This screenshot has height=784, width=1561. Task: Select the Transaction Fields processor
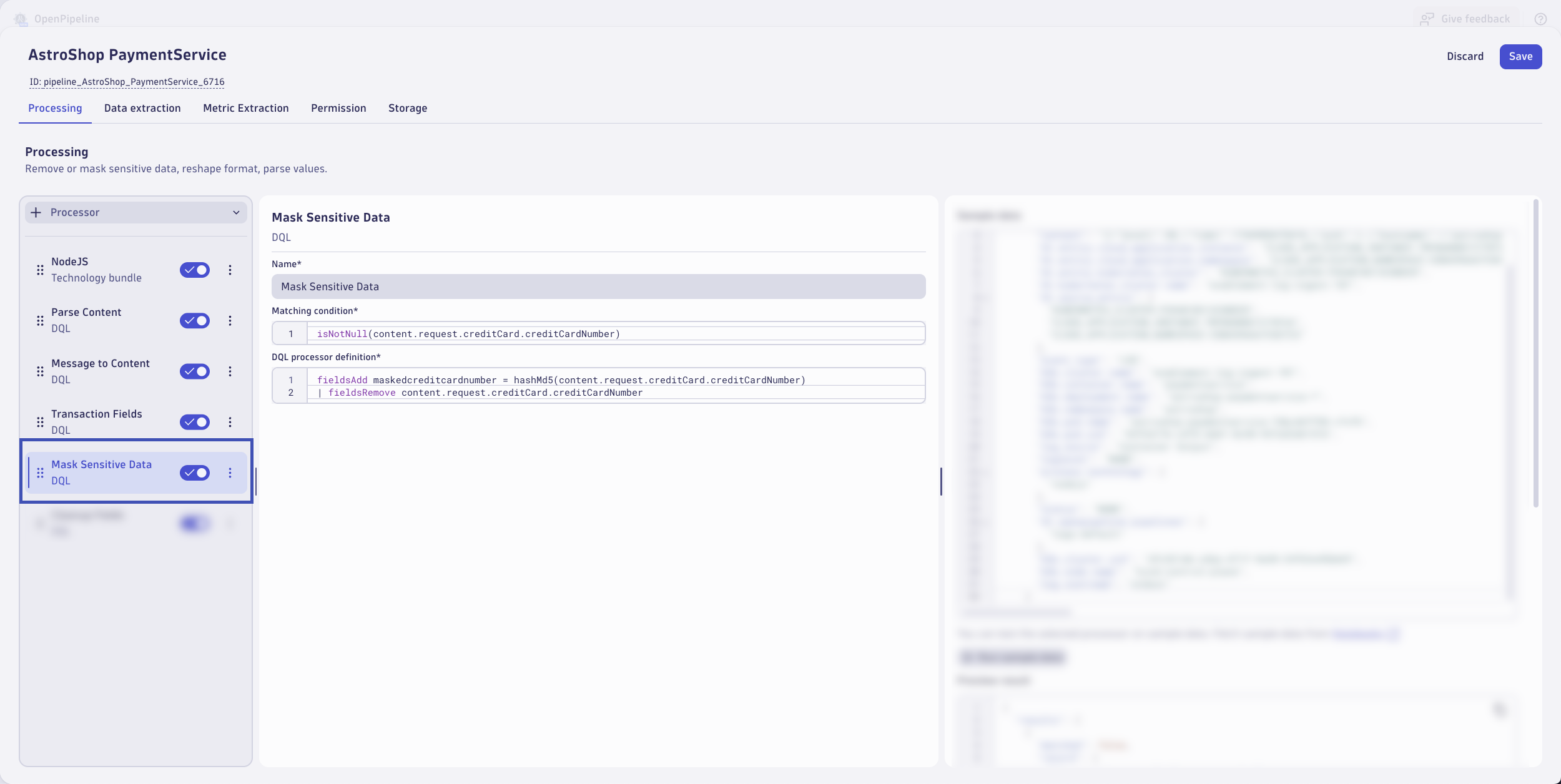pyautogui.click(x=135, y=422)
